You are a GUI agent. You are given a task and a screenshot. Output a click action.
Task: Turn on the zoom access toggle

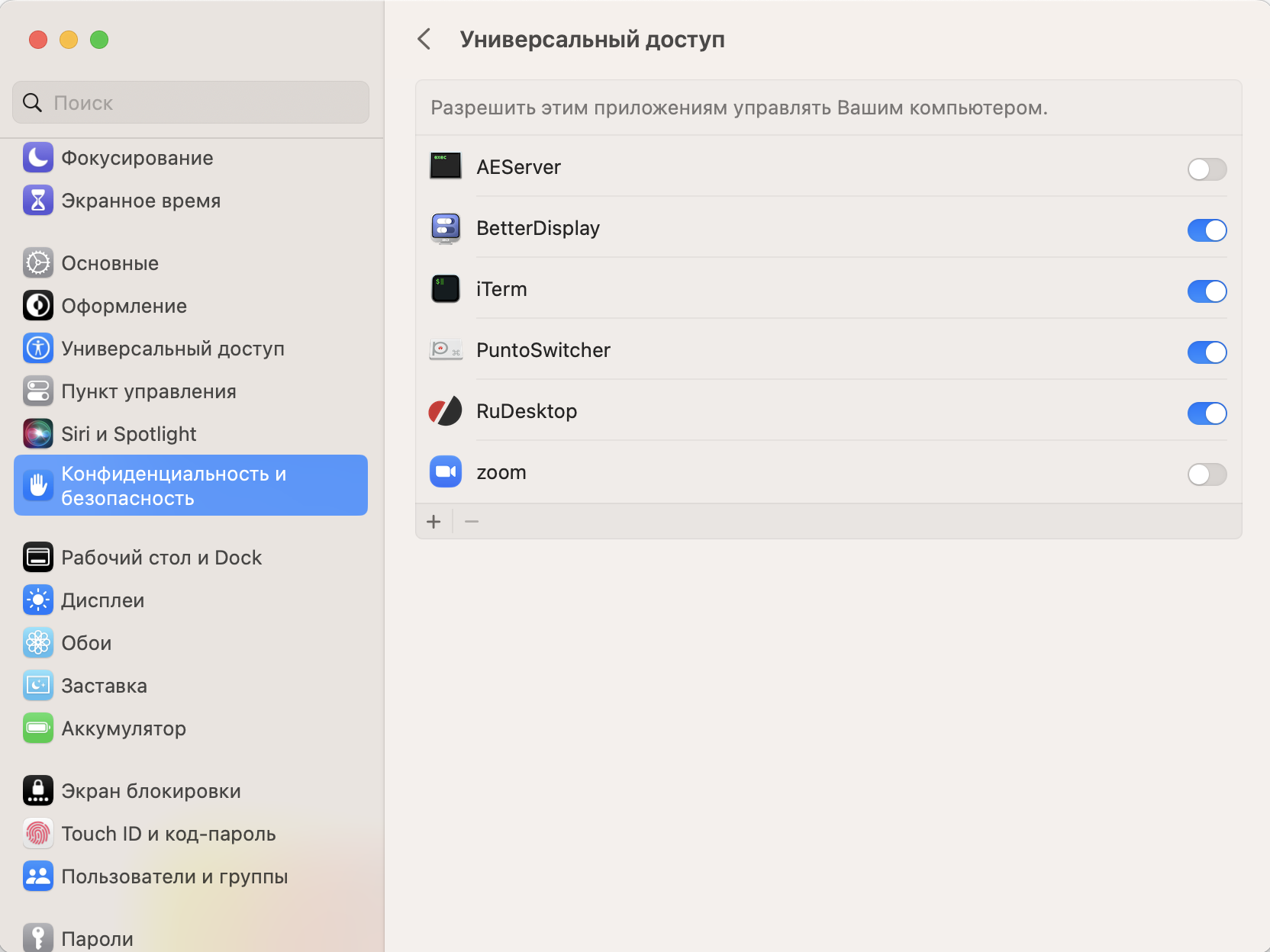pos(1207,474)
